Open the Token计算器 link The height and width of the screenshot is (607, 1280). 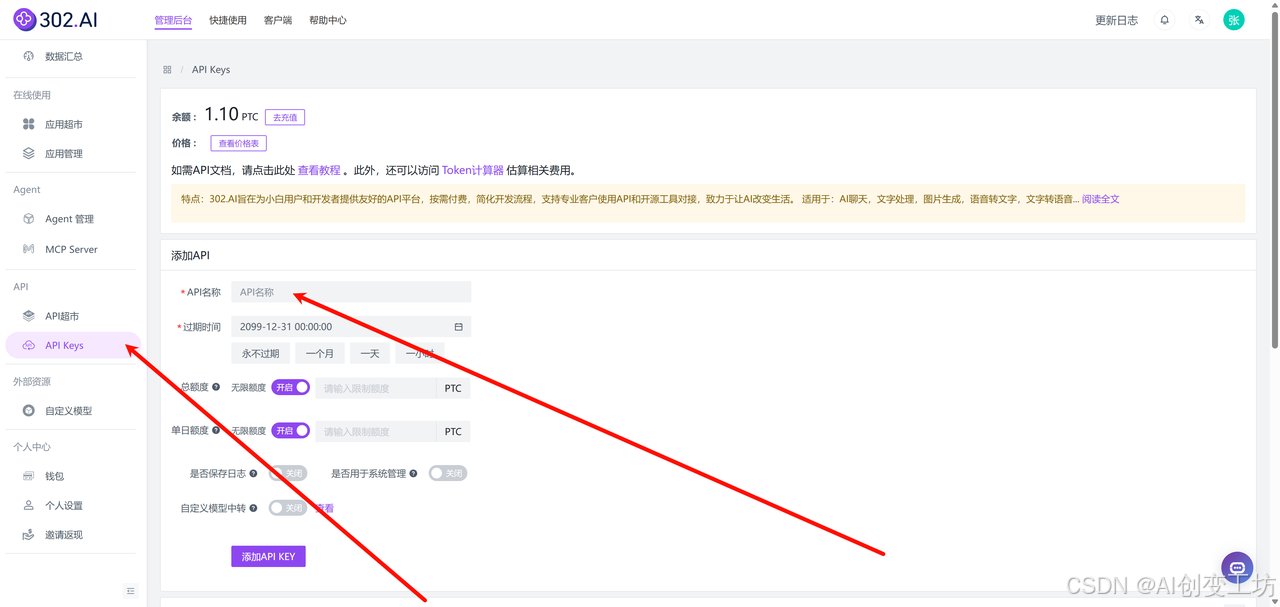[473, 170]
